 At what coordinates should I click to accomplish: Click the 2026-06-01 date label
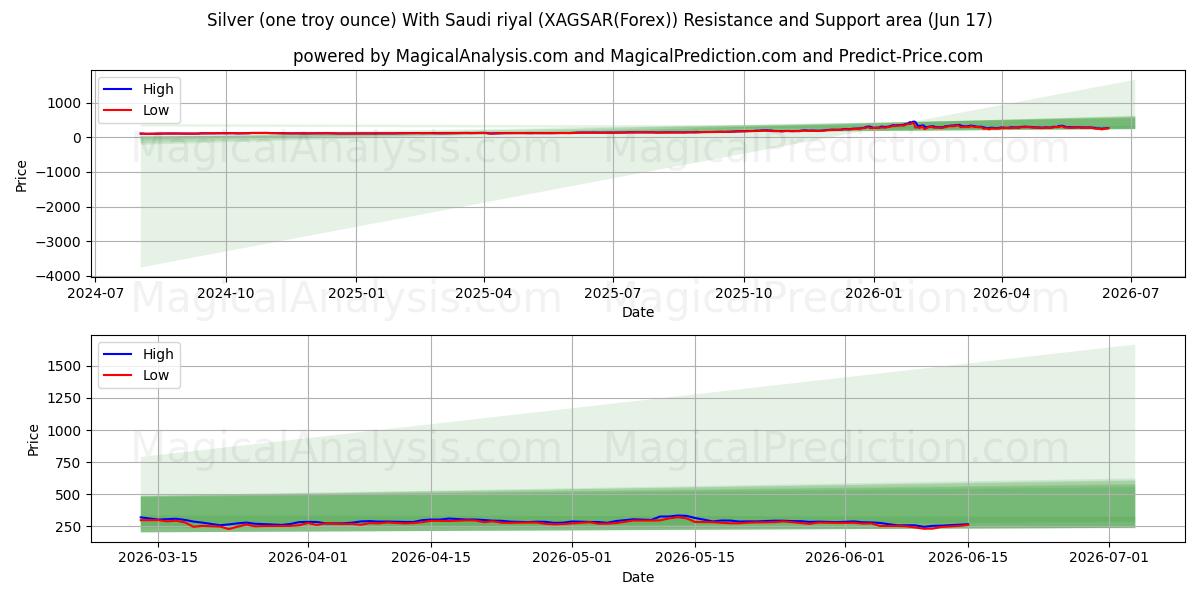(x=845, y=559)
